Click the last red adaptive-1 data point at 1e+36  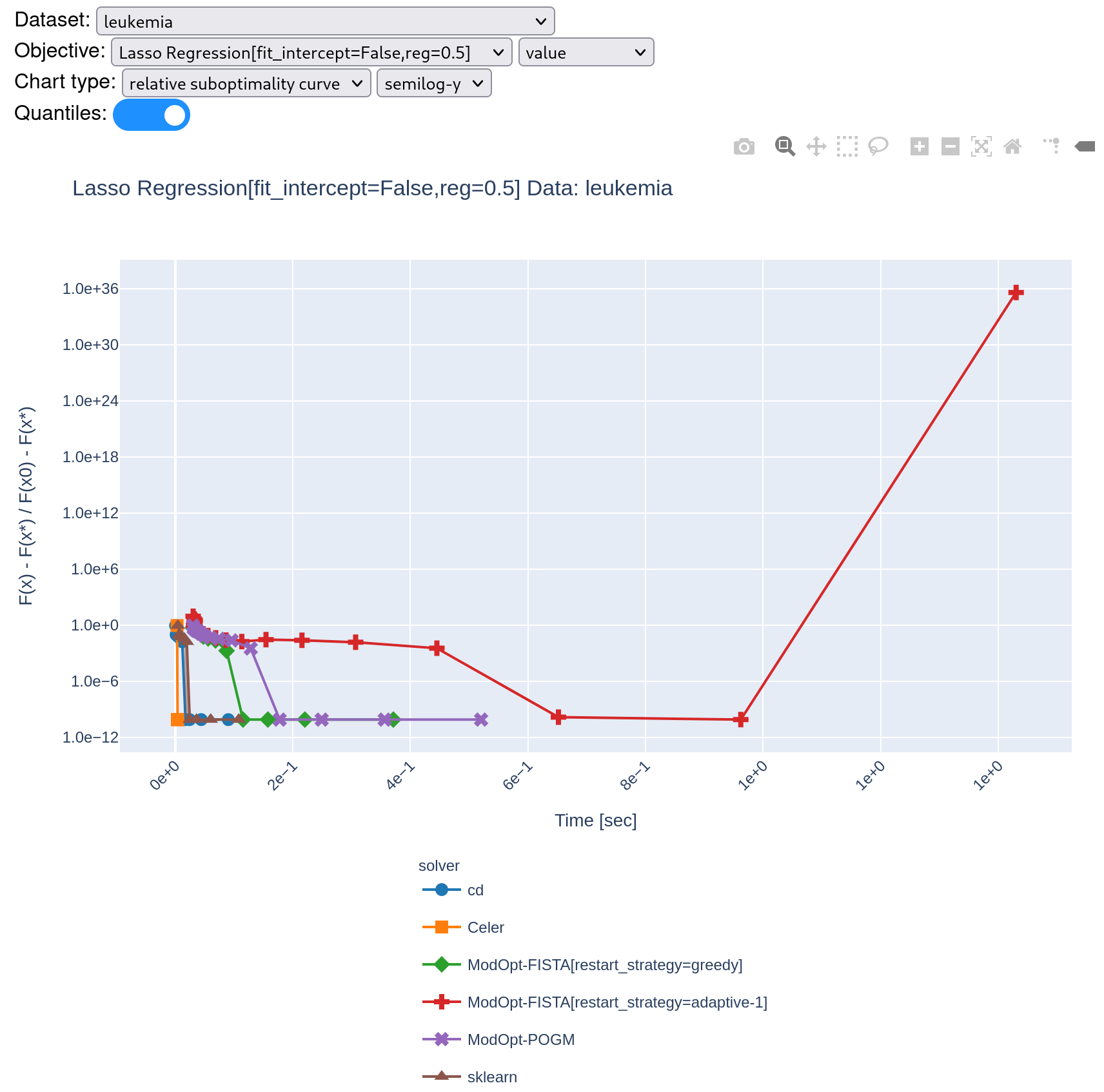(x=1016, y=293)
